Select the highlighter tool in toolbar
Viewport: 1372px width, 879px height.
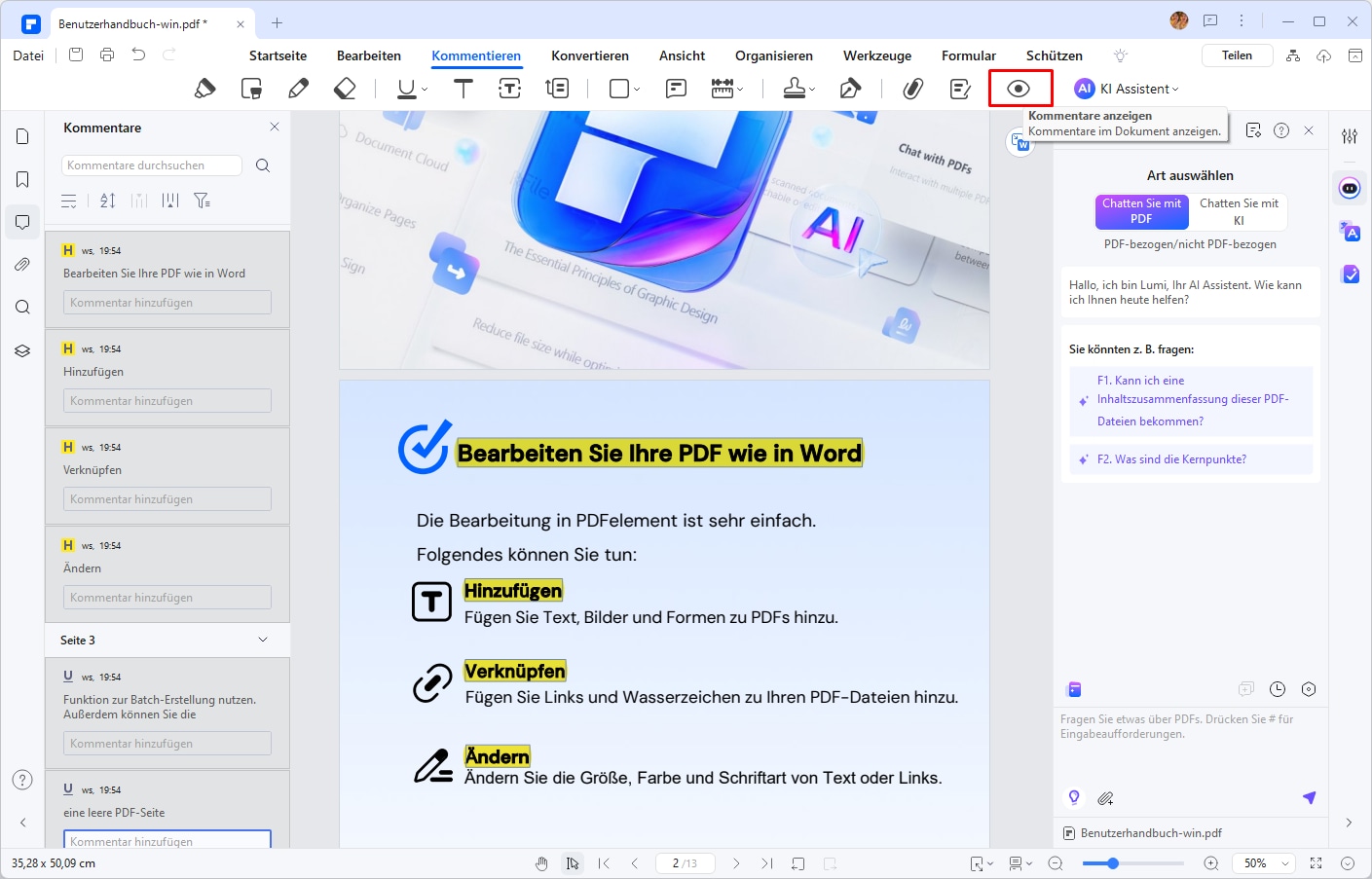click(204, 89)
